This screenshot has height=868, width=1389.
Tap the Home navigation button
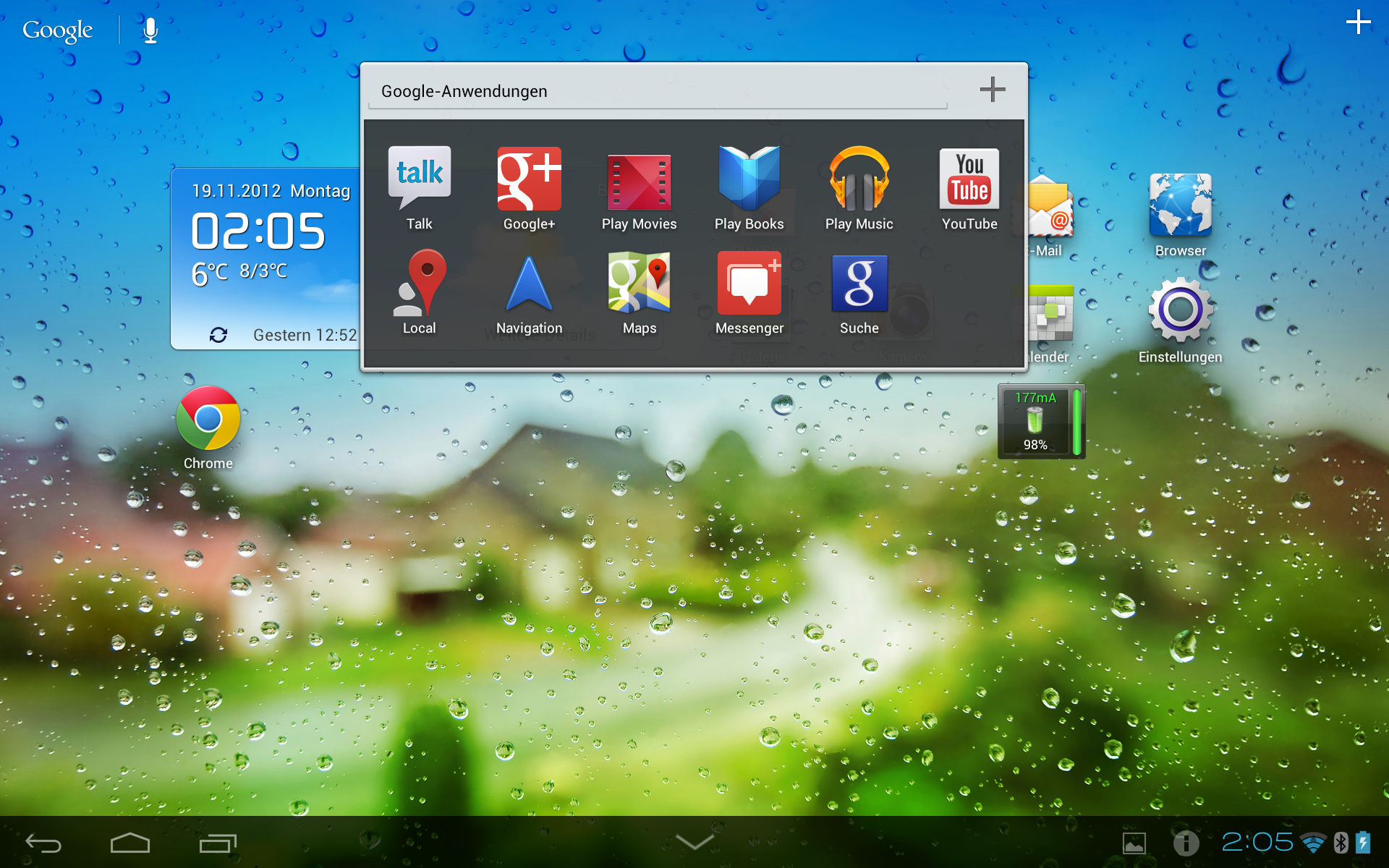(130, 843)
